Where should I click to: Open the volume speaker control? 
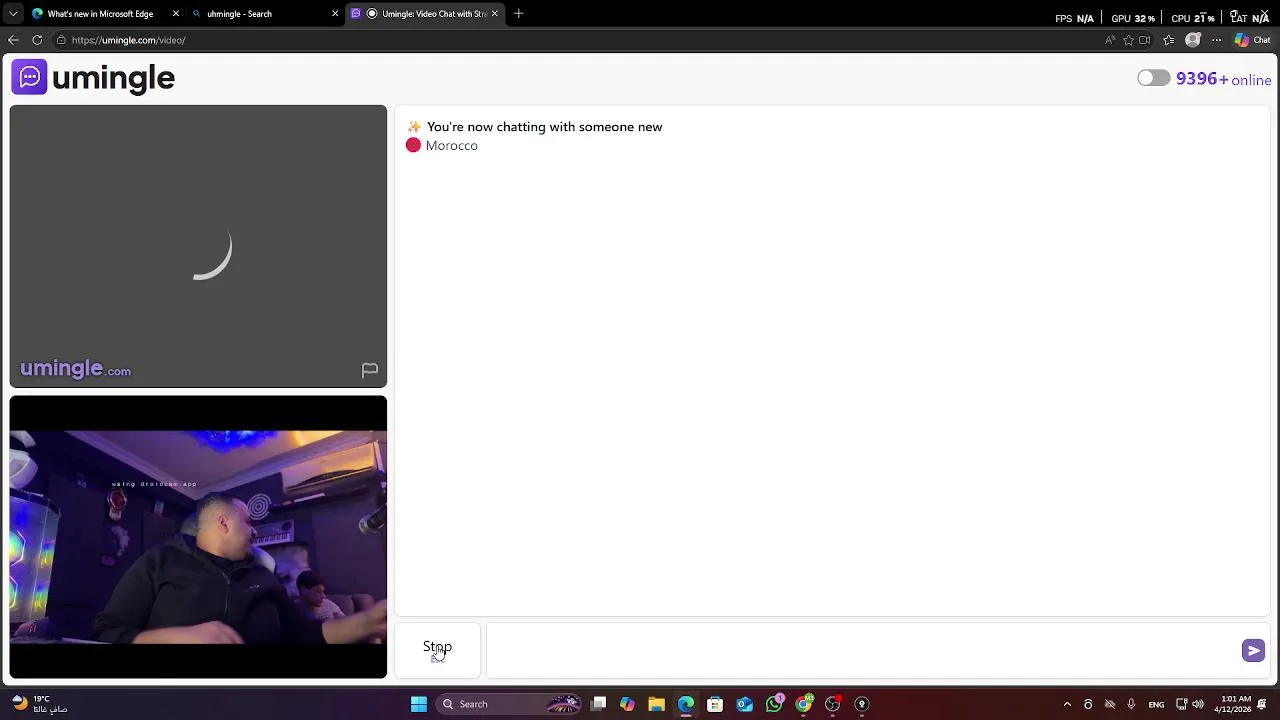[1198, 704]
